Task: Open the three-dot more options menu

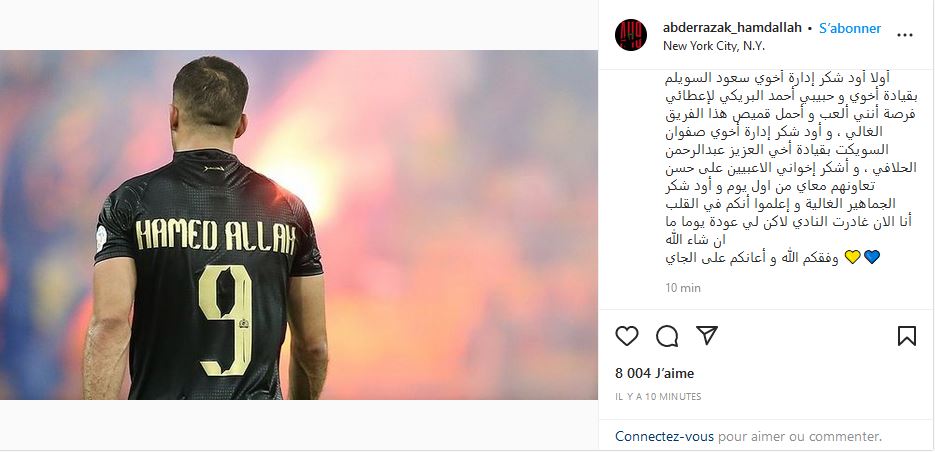Action: 905,35
